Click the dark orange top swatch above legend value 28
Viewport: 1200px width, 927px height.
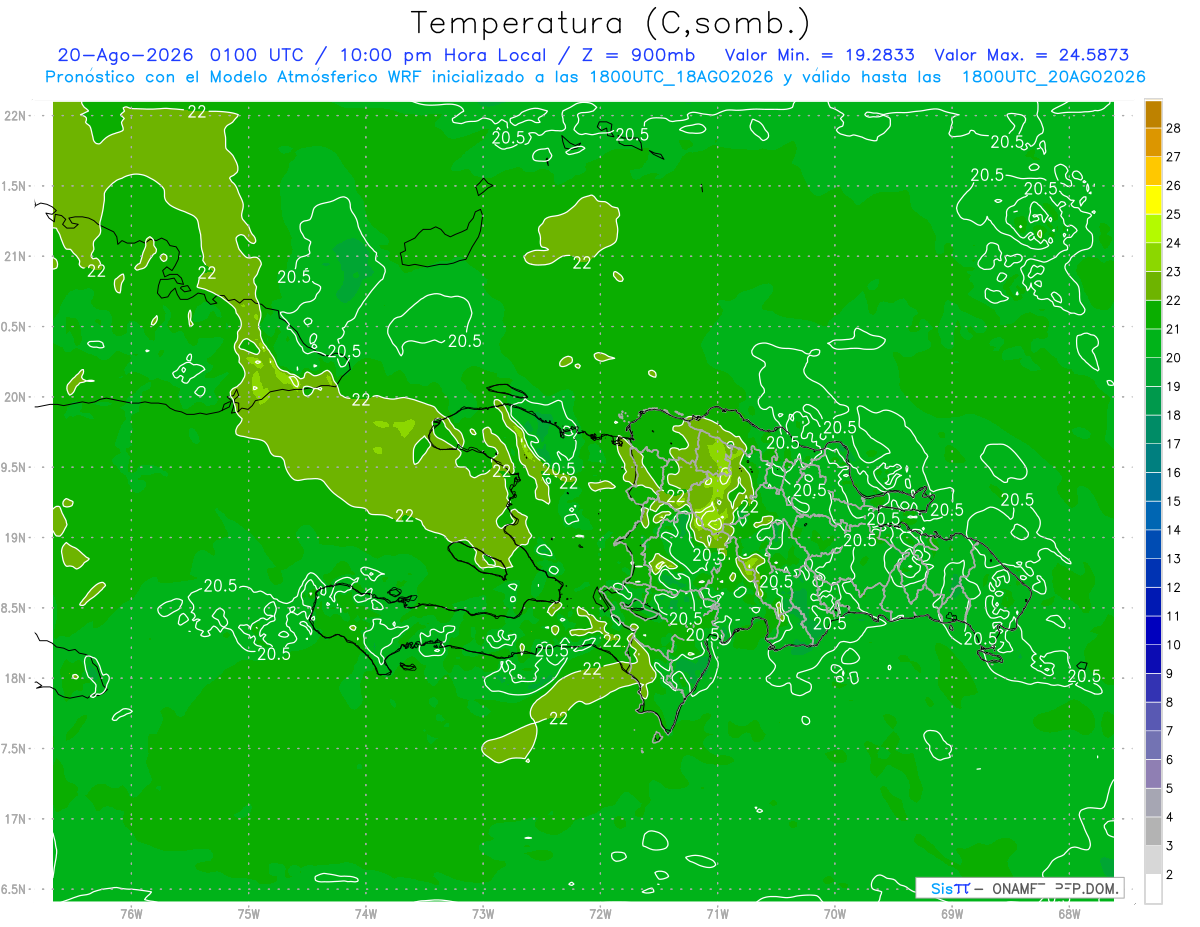click(1153, 114)
